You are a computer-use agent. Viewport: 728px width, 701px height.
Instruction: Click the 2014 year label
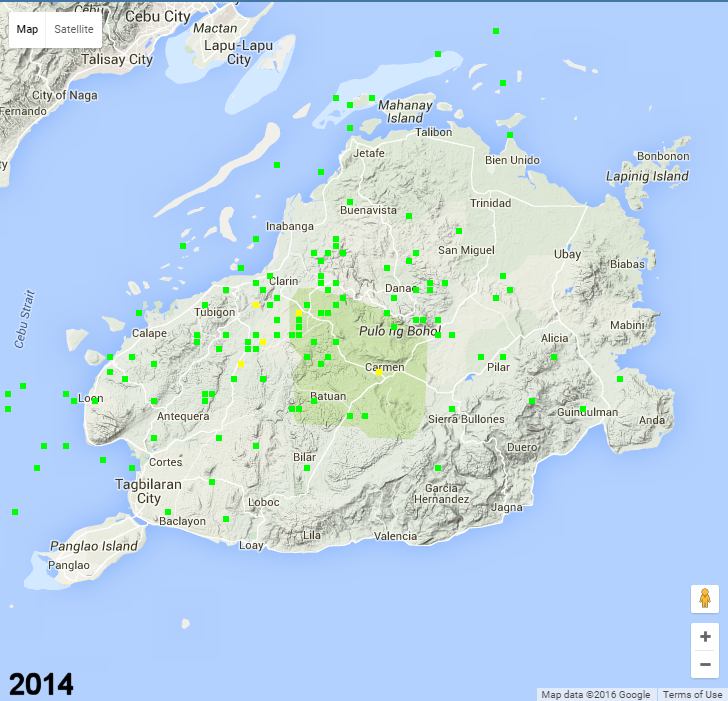(41, 685)
